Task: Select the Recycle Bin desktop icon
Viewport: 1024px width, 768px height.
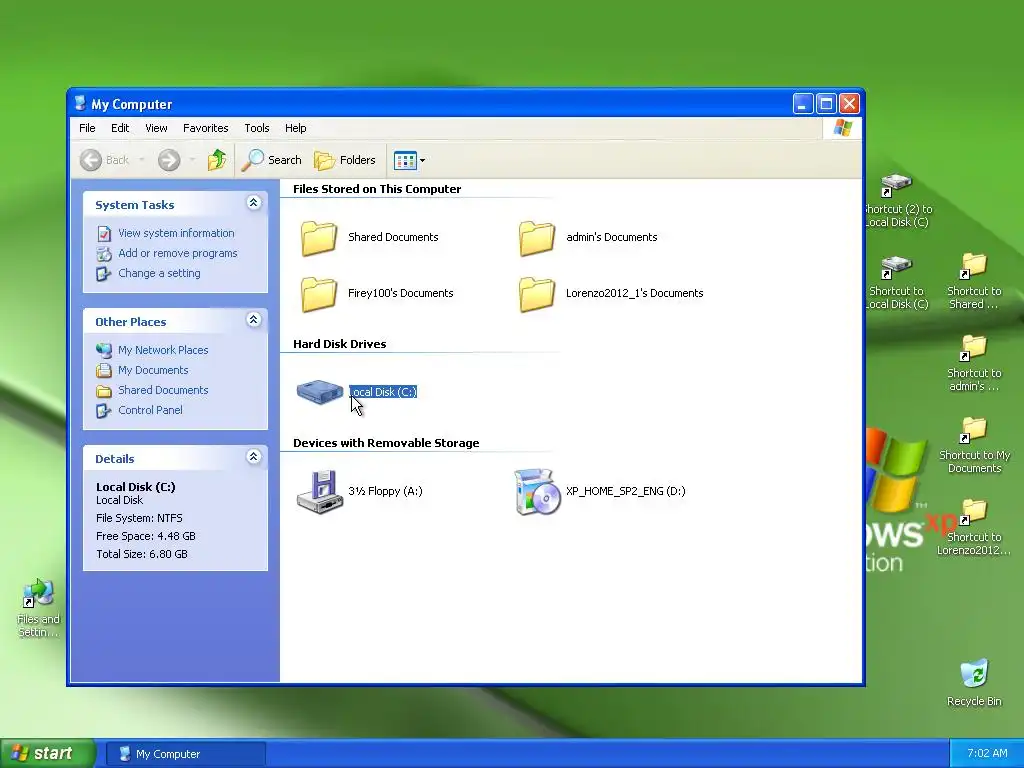Action: tap(974, 674)
